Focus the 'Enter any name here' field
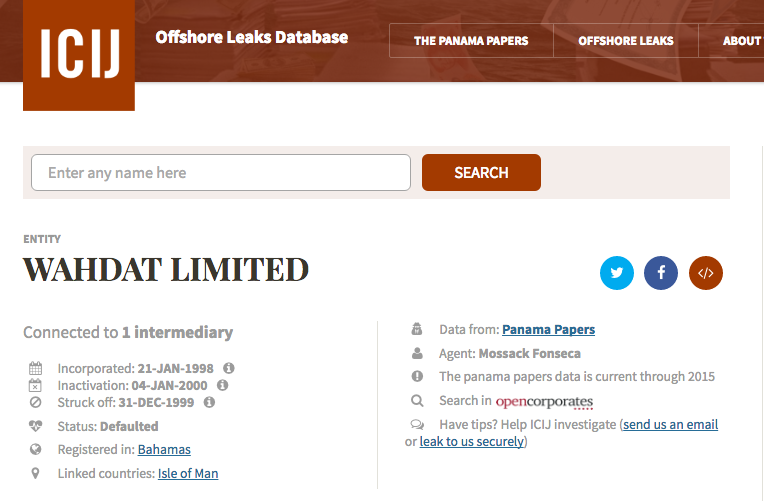The height and width of the screenshot is (501, 764). point(221,173)
